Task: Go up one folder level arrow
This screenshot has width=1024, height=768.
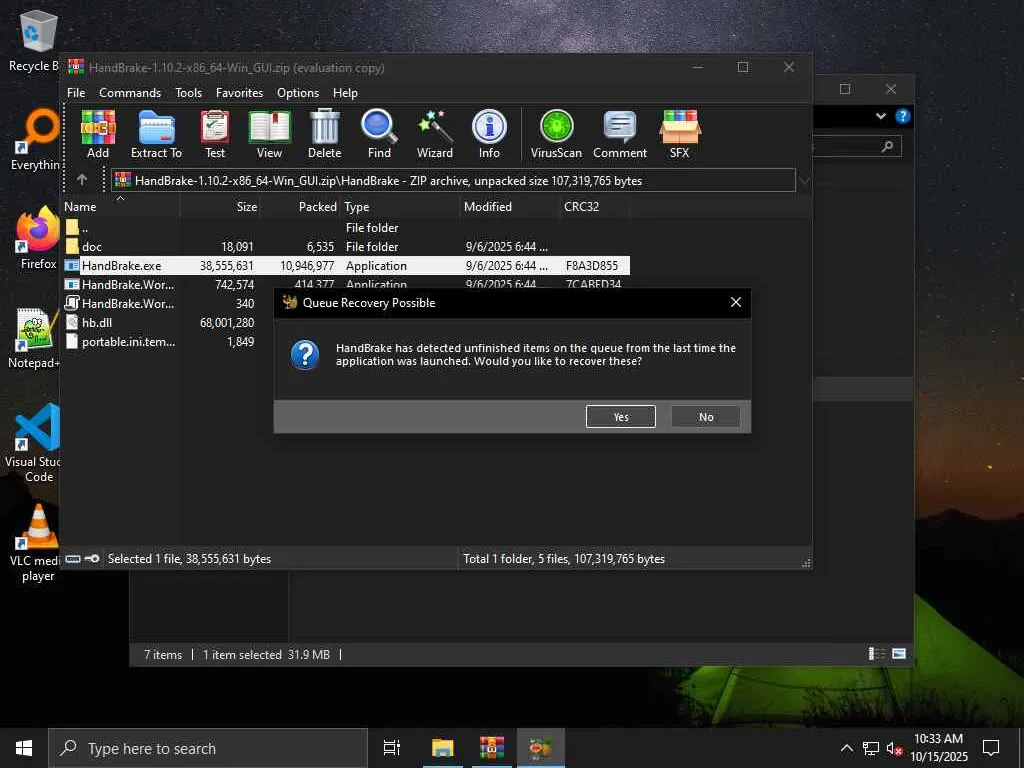Action: tap(82, 180)
